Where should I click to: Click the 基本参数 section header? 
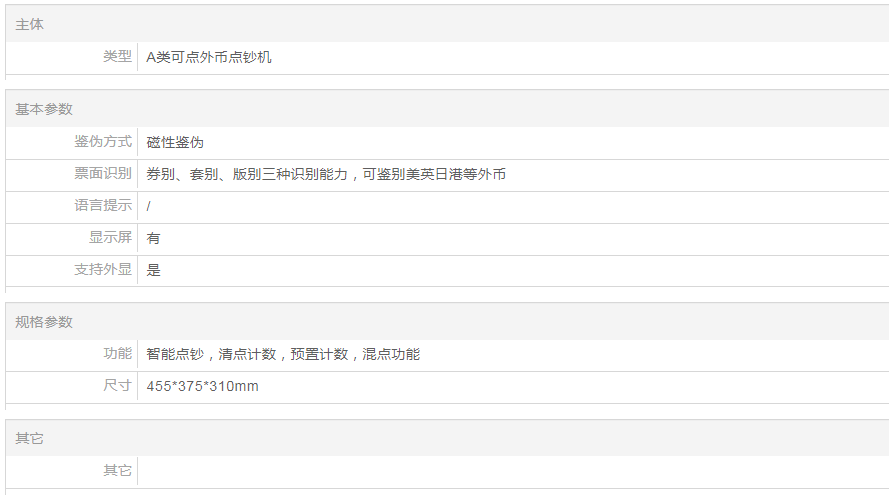click(x=44, y=109)
